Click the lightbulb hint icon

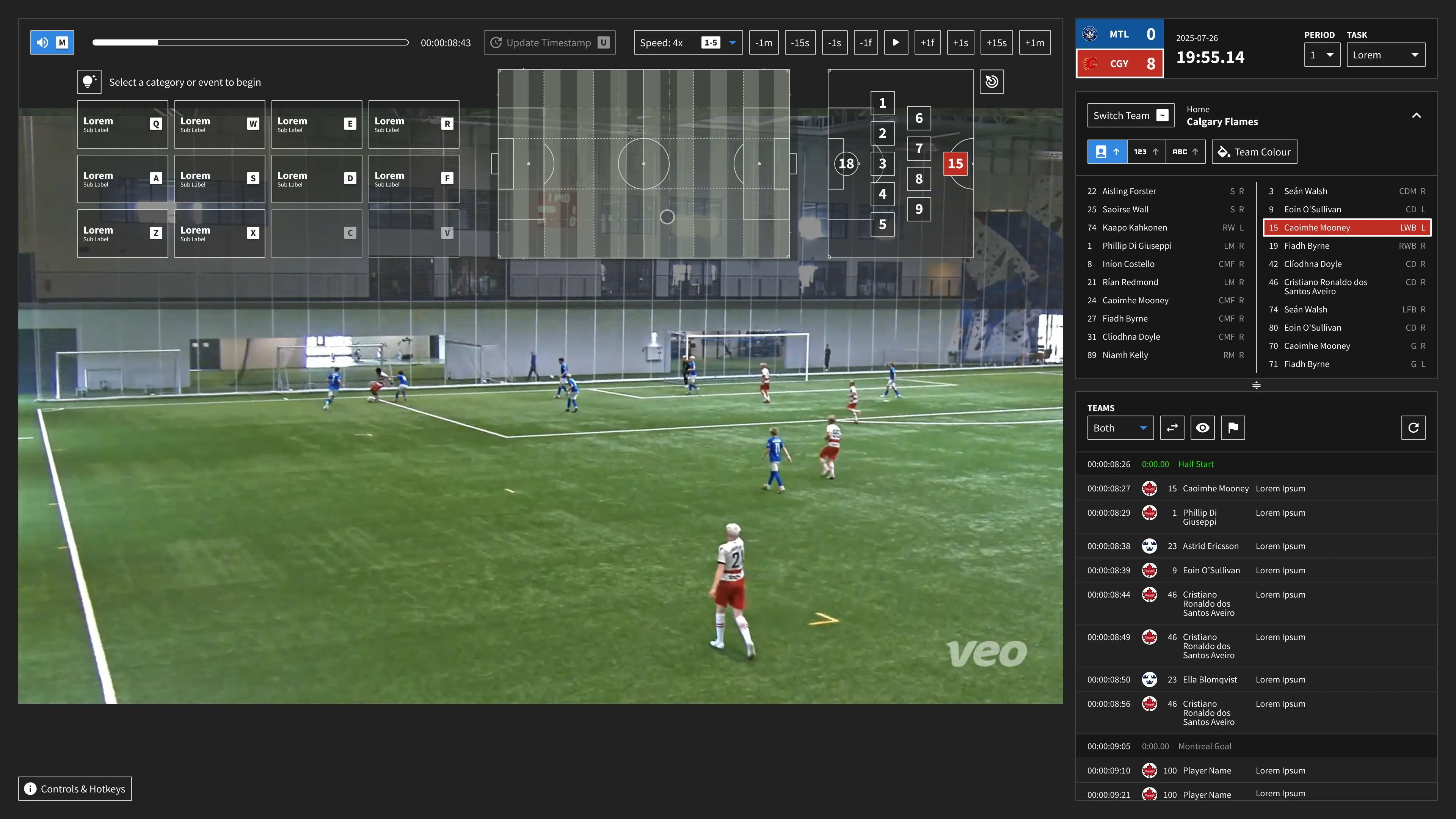pyautogui.click(x=89, y=82)
